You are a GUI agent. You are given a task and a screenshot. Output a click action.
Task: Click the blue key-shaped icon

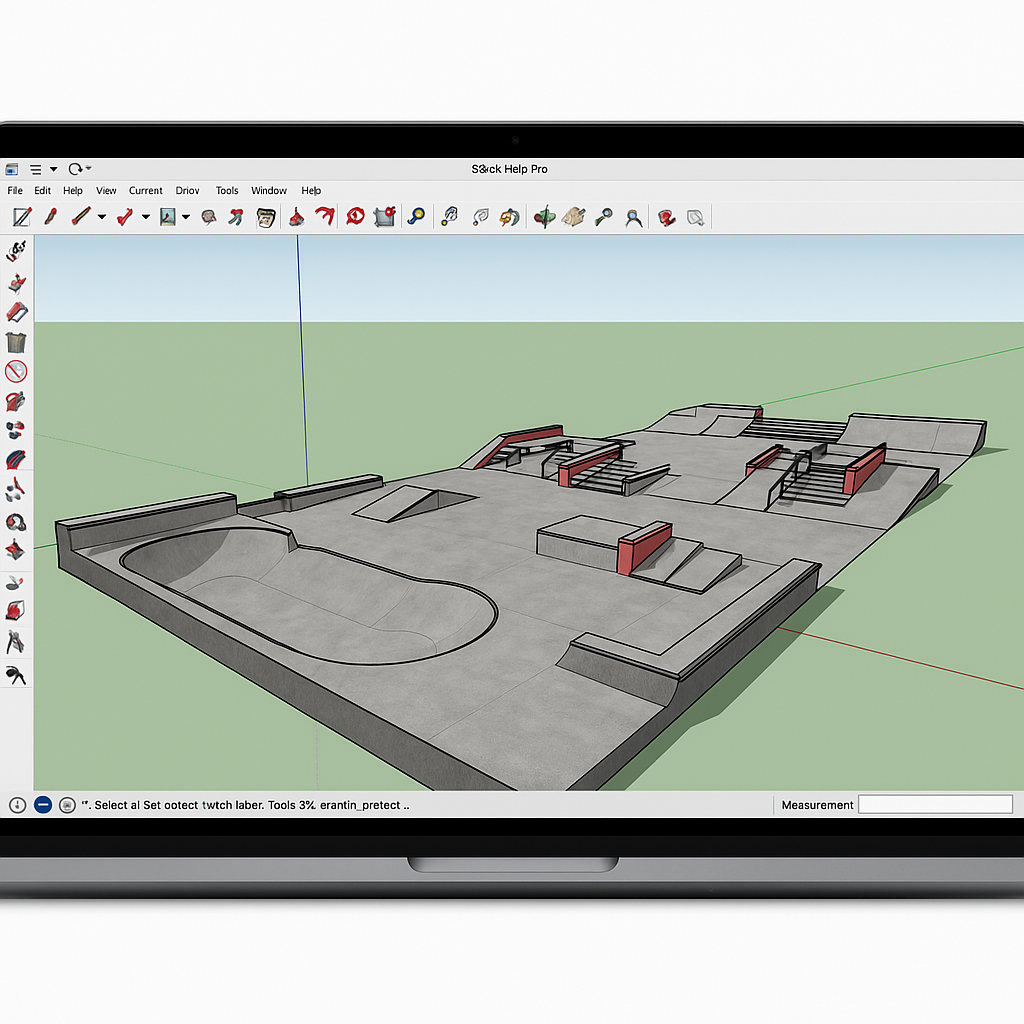coord(449,216)
